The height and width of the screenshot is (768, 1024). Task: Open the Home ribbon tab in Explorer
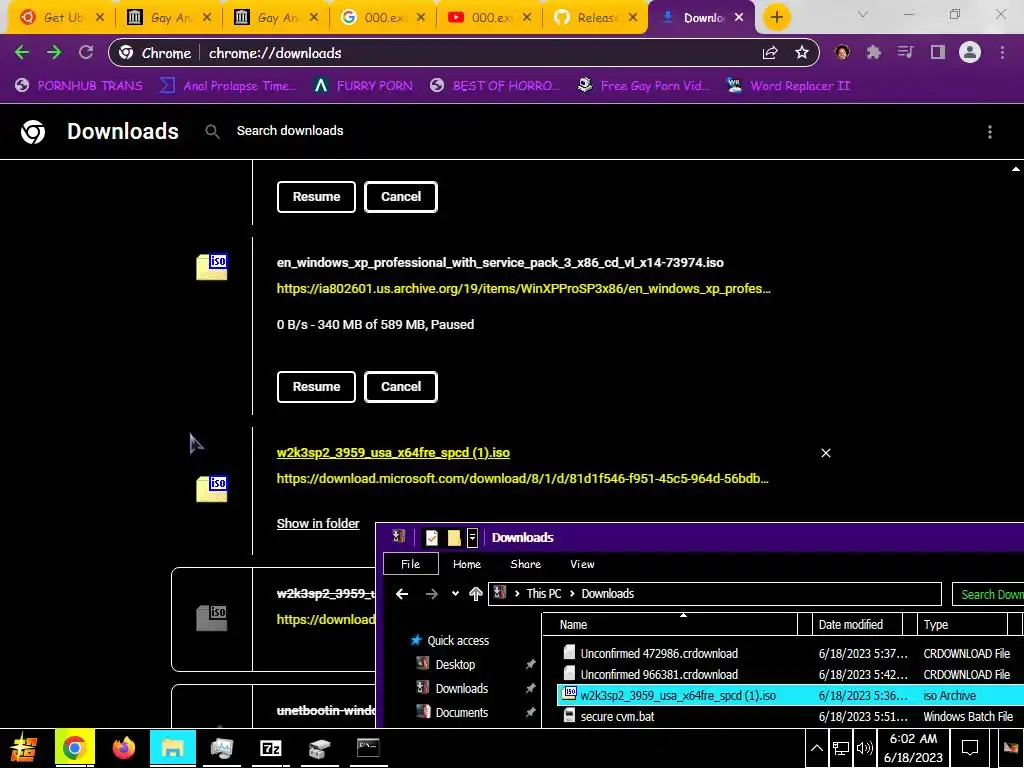click(467, 564)
